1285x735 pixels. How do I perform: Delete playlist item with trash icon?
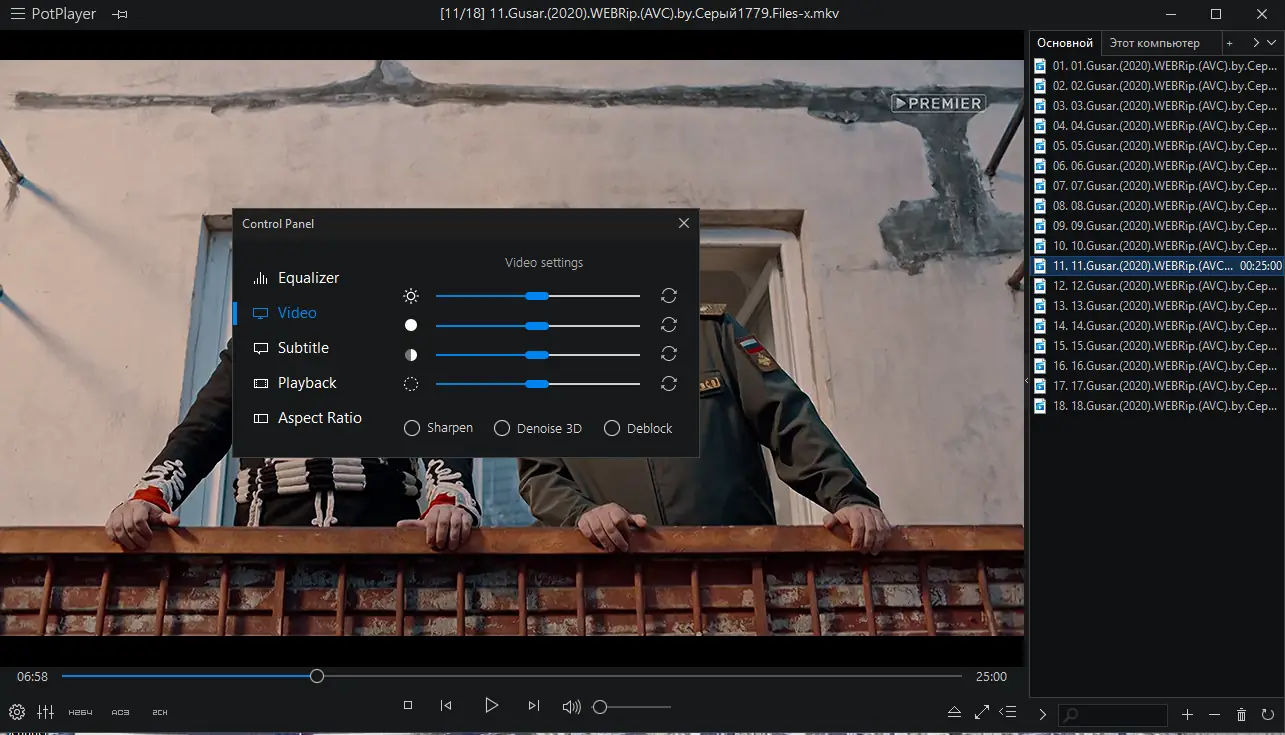pos(1241,715)
